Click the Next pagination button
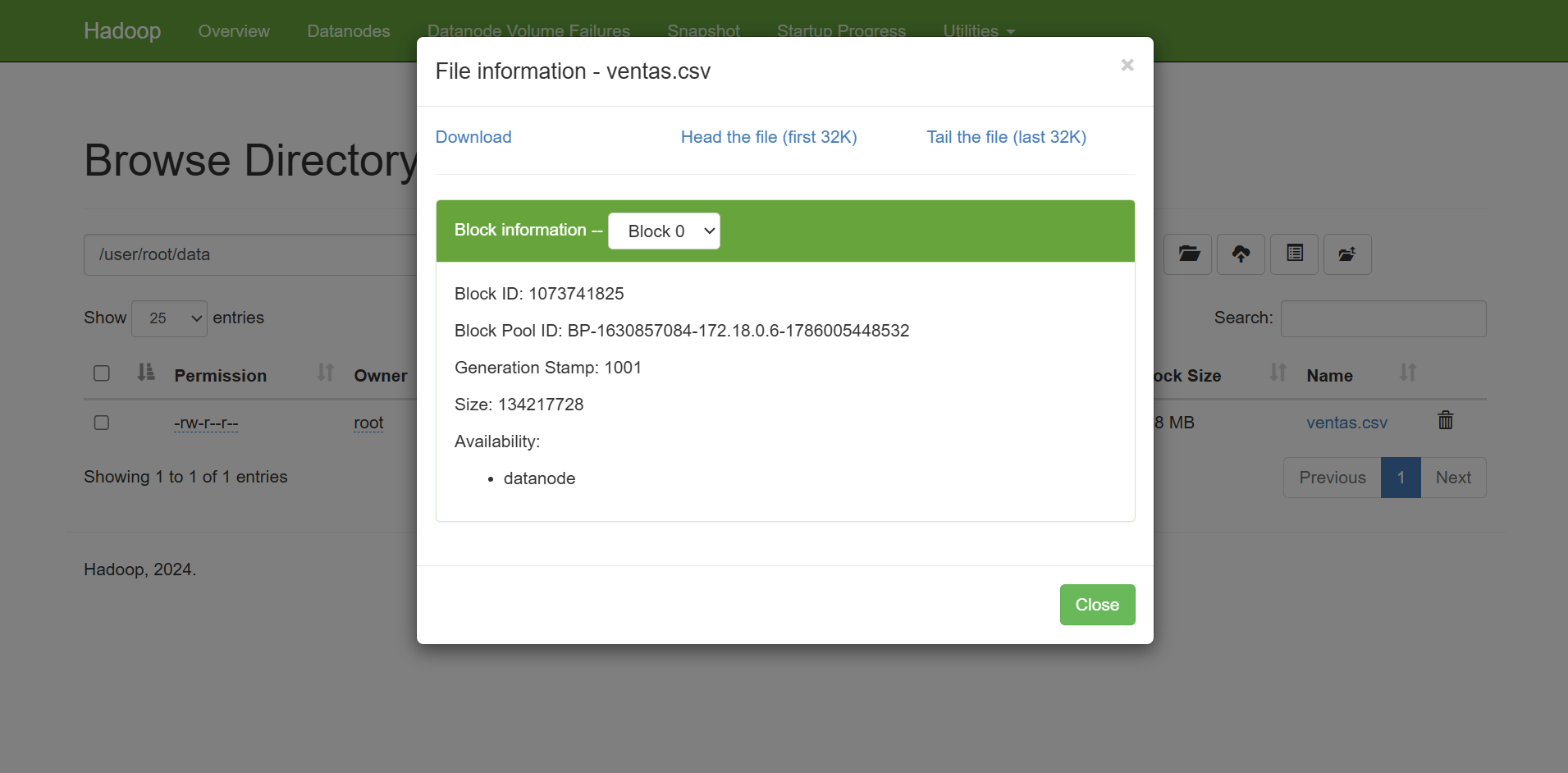Image resolution: width=1568 pixels, height=773 pixels. click(1453, 478)
